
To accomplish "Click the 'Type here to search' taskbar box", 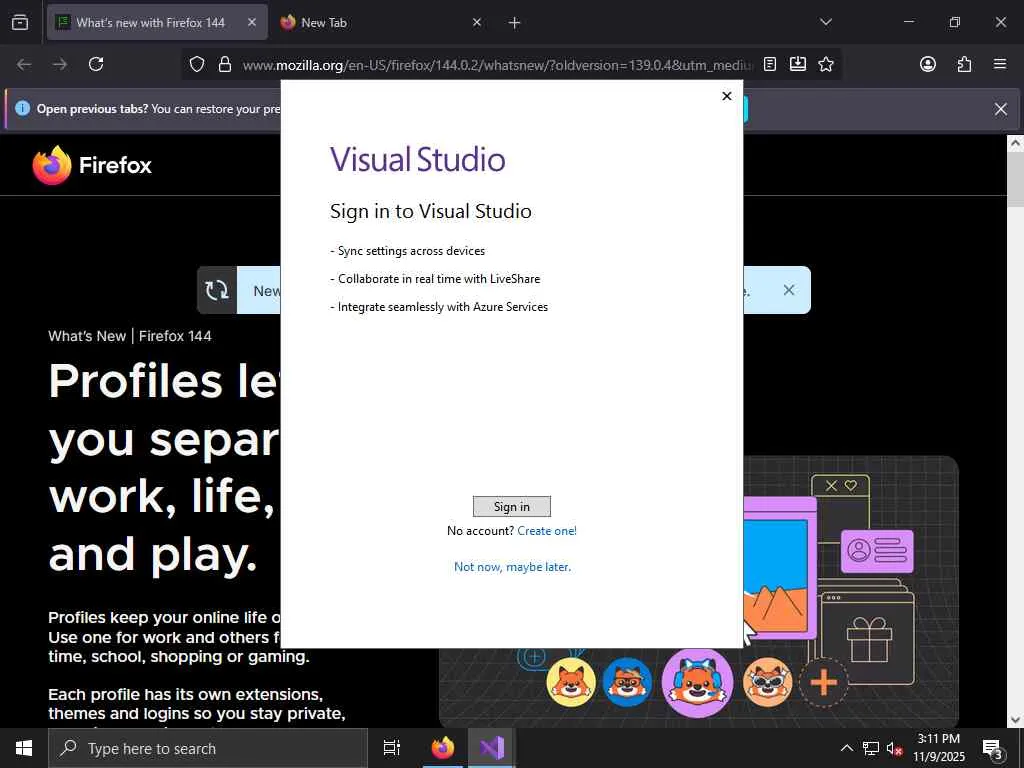I will pyautogui.click(x=208, y=748).
